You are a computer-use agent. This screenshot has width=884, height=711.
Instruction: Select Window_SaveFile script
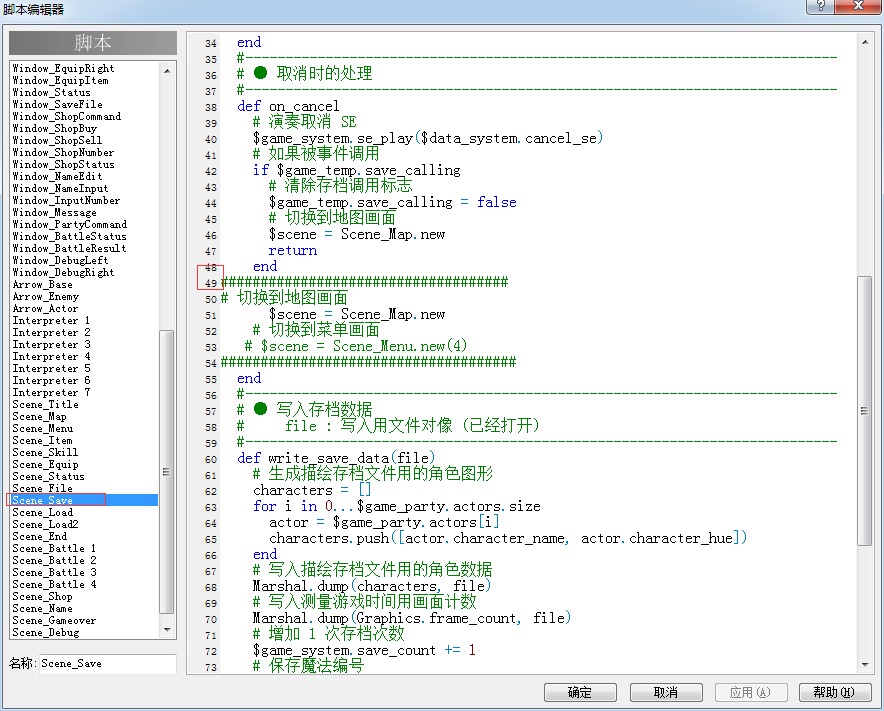coord(58,104)
